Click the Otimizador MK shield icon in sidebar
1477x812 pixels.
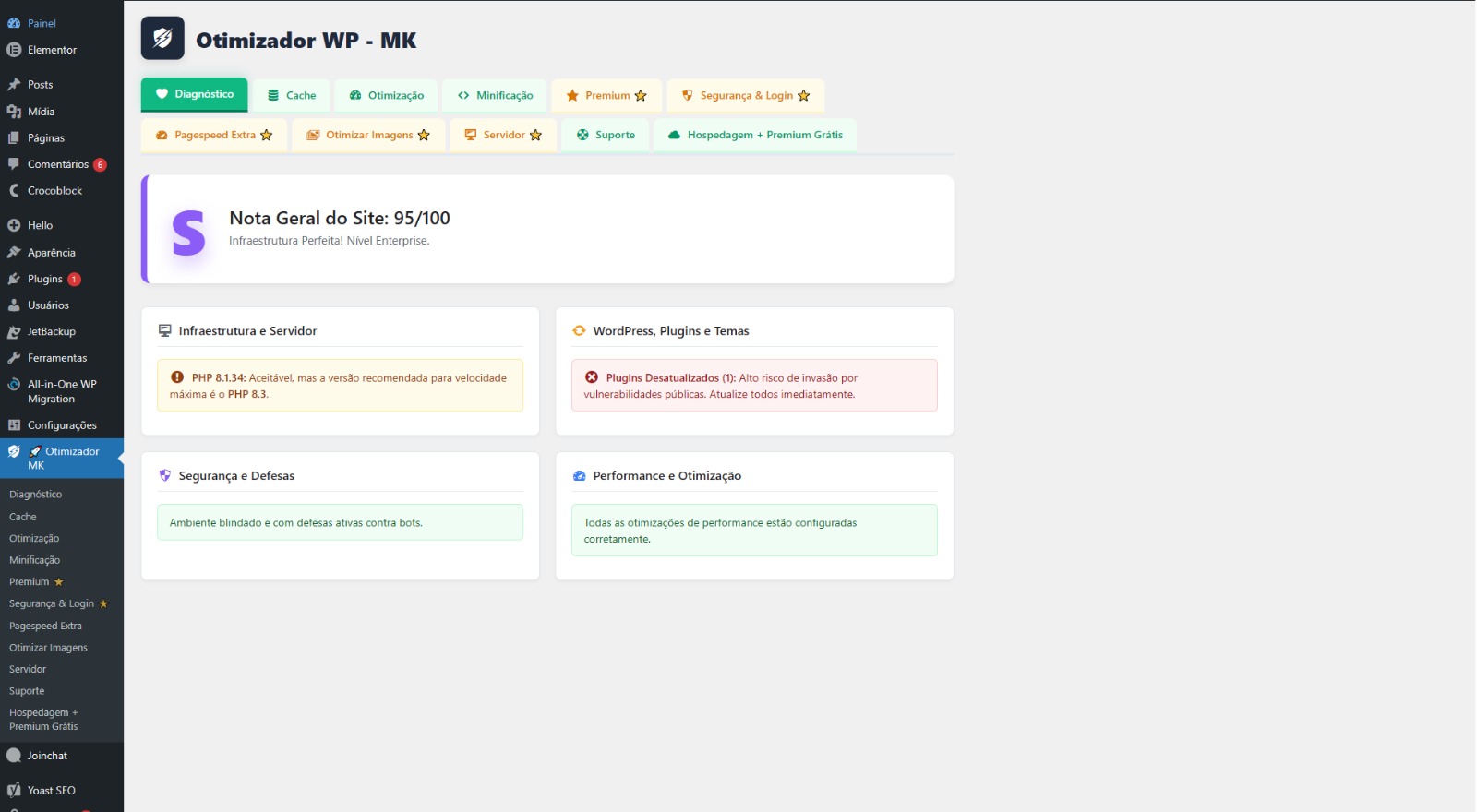(14, 452)
